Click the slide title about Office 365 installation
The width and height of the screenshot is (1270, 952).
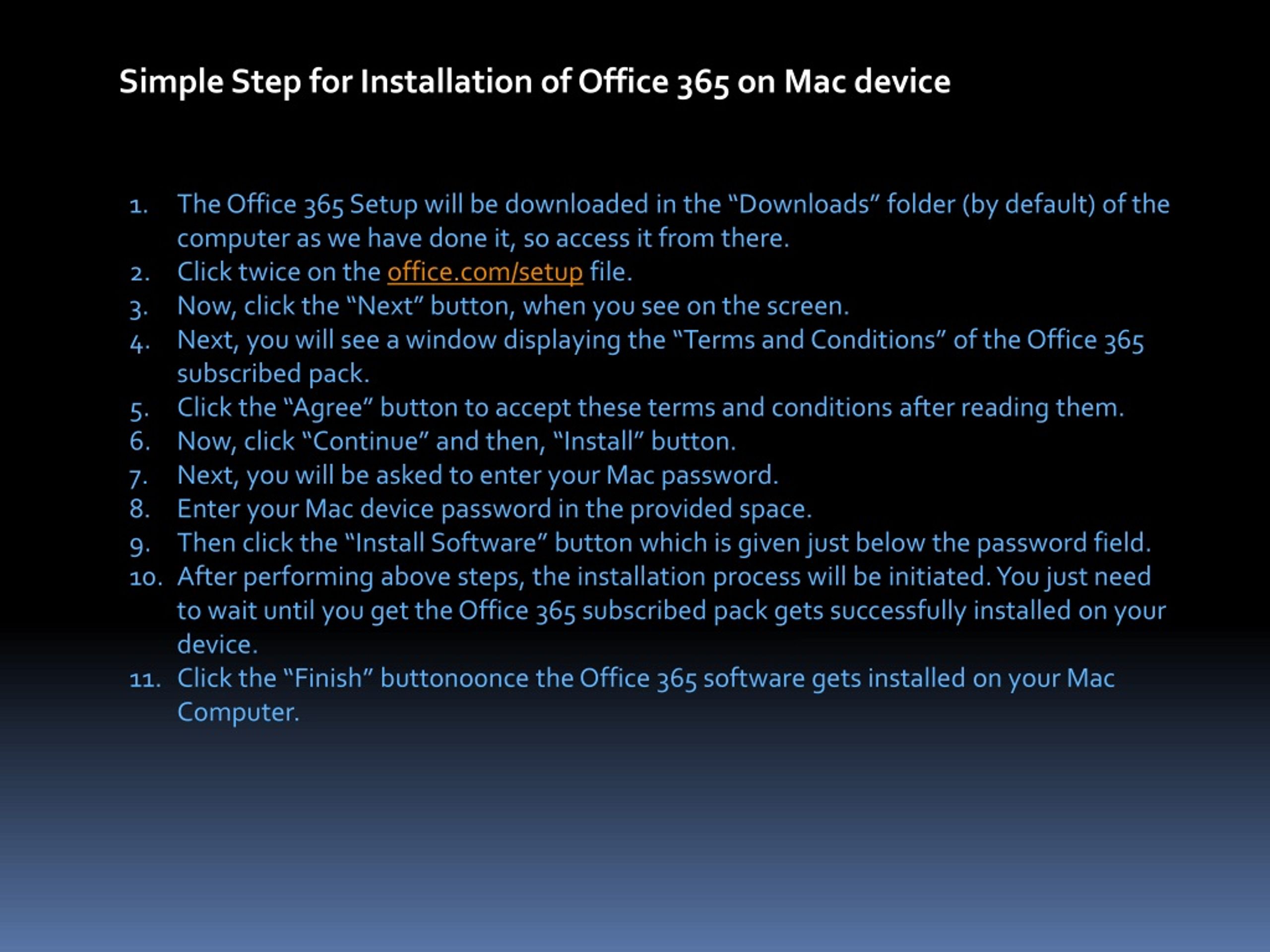[x=534, y=81]
